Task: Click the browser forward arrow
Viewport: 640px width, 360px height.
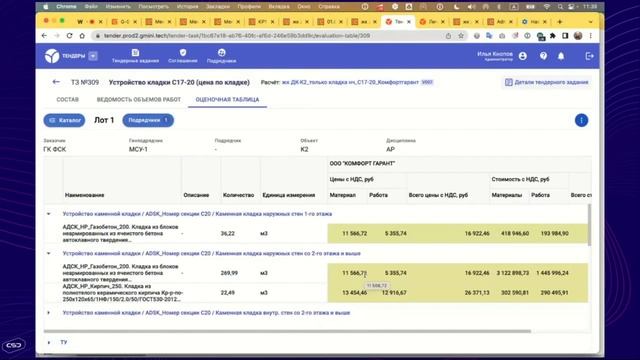Action: [57, 36]
